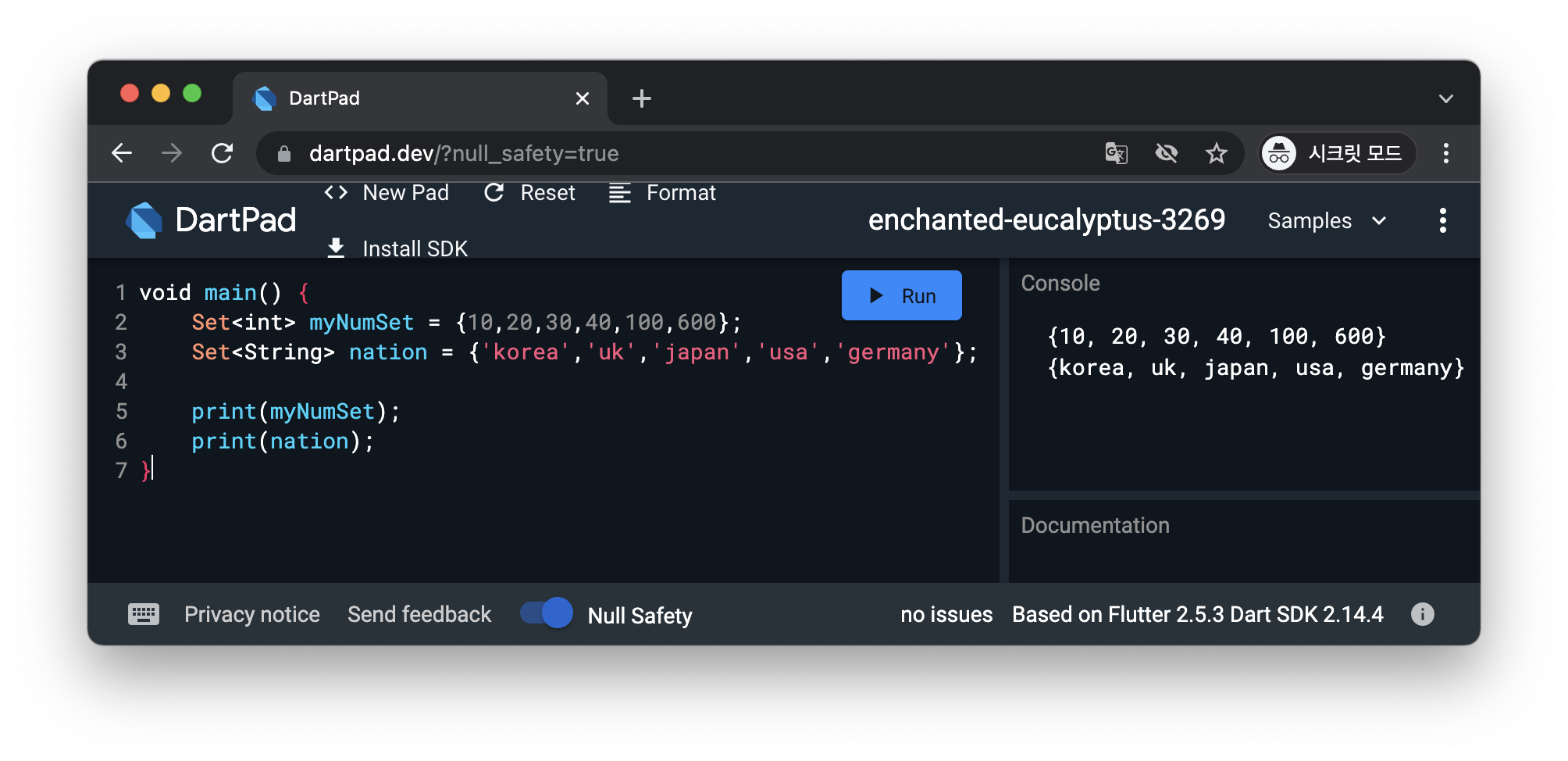This screenshot has width=1568, height=761.
Task: Click code line 2 defining myNumSet
Action: click(466, 323)
